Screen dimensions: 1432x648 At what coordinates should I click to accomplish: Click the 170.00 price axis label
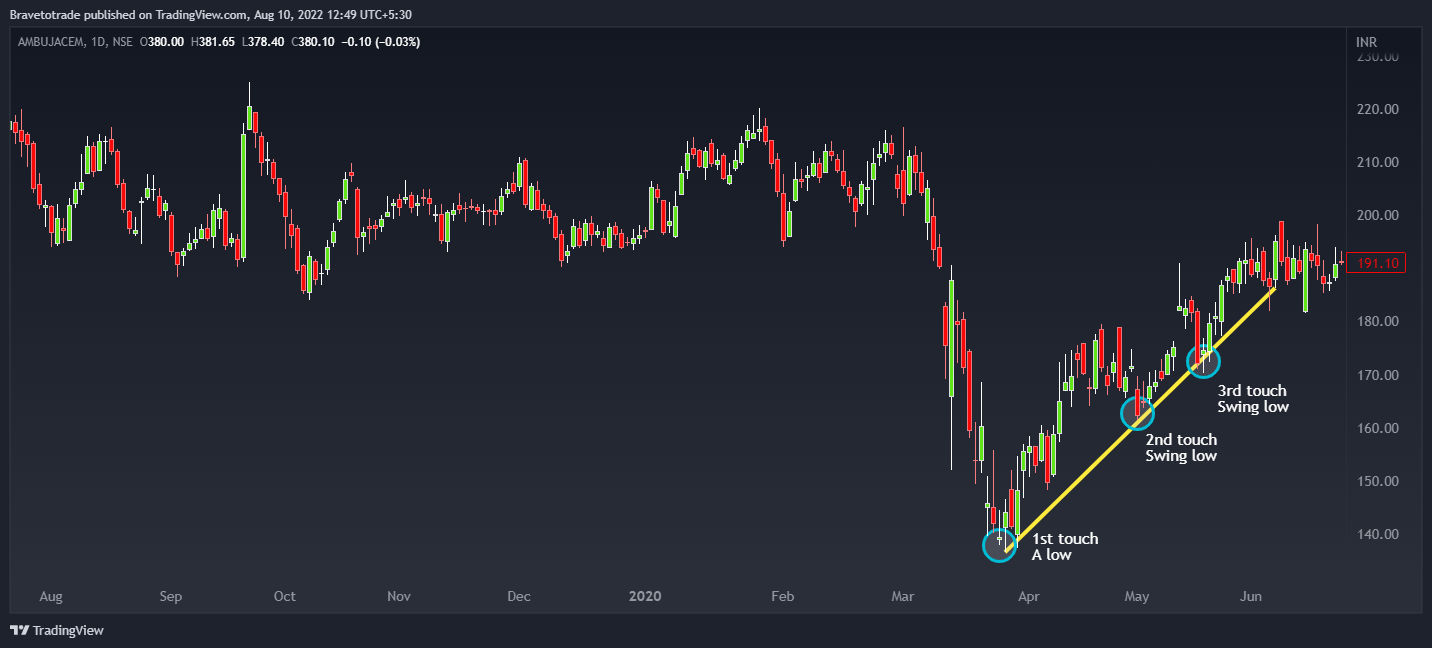coord(1378,375)
